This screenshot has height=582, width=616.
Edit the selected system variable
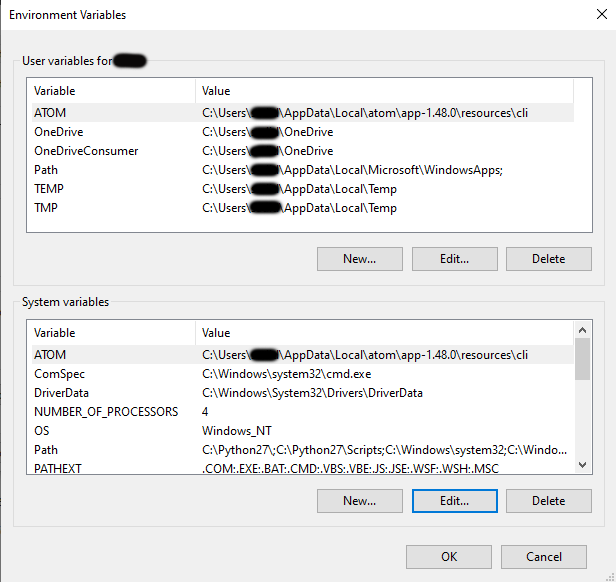coord(454,501)
